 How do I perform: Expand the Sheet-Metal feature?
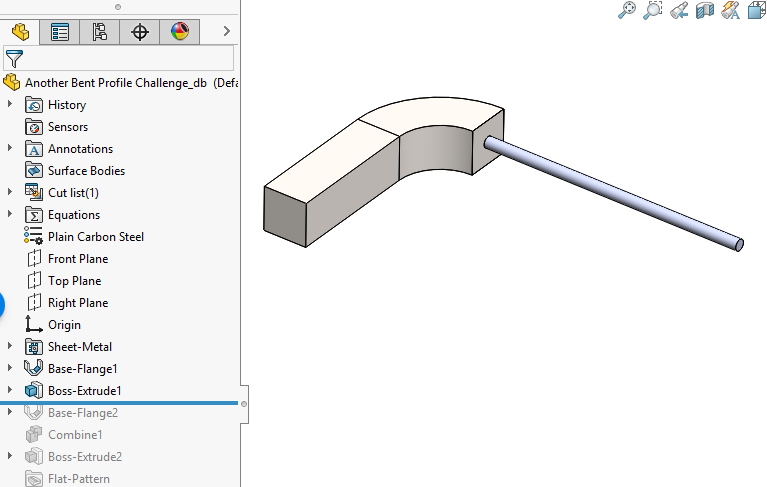pyautogui.click(x=9, y=346)
